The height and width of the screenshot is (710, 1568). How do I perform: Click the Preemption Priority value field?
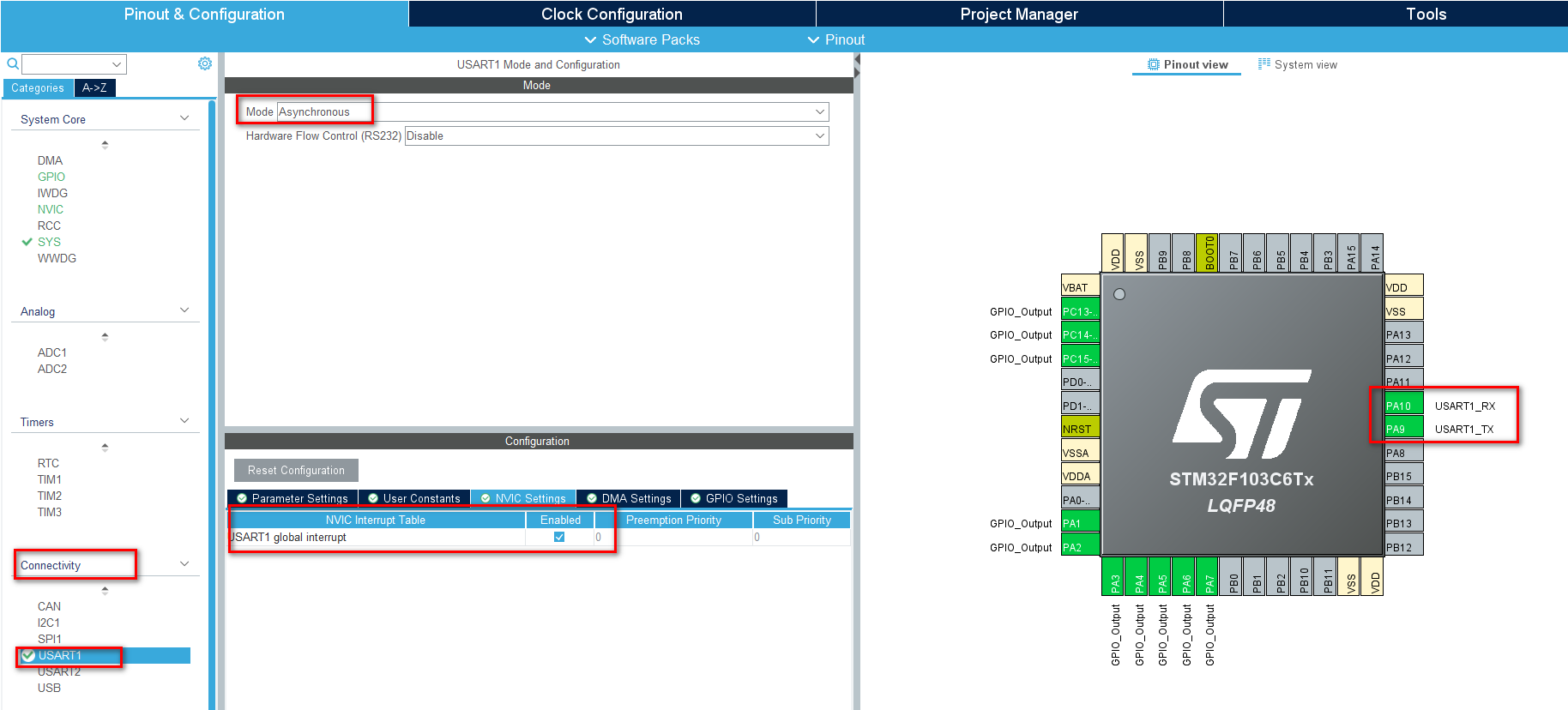click(x=673, y=537)
